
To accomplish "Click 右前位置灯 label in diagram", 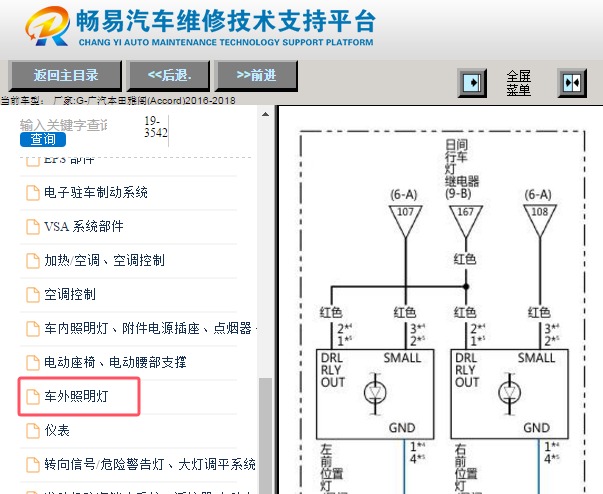I will [x=466, y=468].
